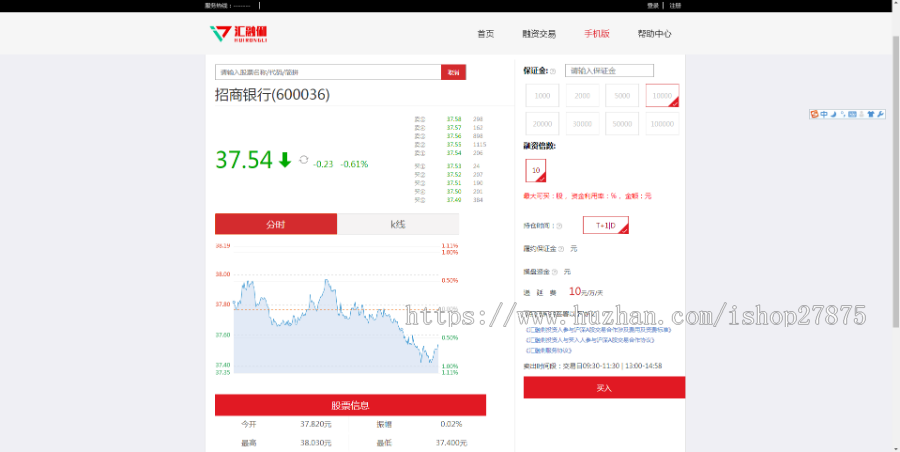Image resolution: width=900 pixels, height=452 pixels.
Task: Open the first agreement link about fee standards
Action: (598, 330)
